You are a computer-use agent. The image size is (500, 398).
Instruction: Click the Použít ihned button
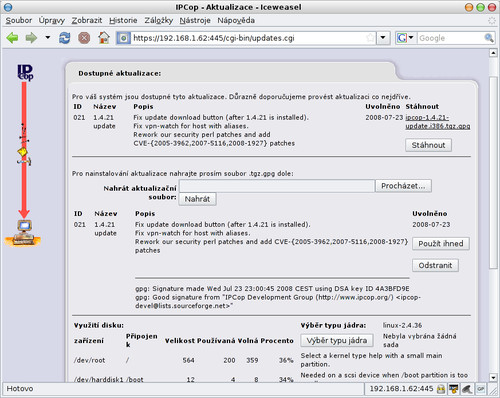(x=441, y=244)
